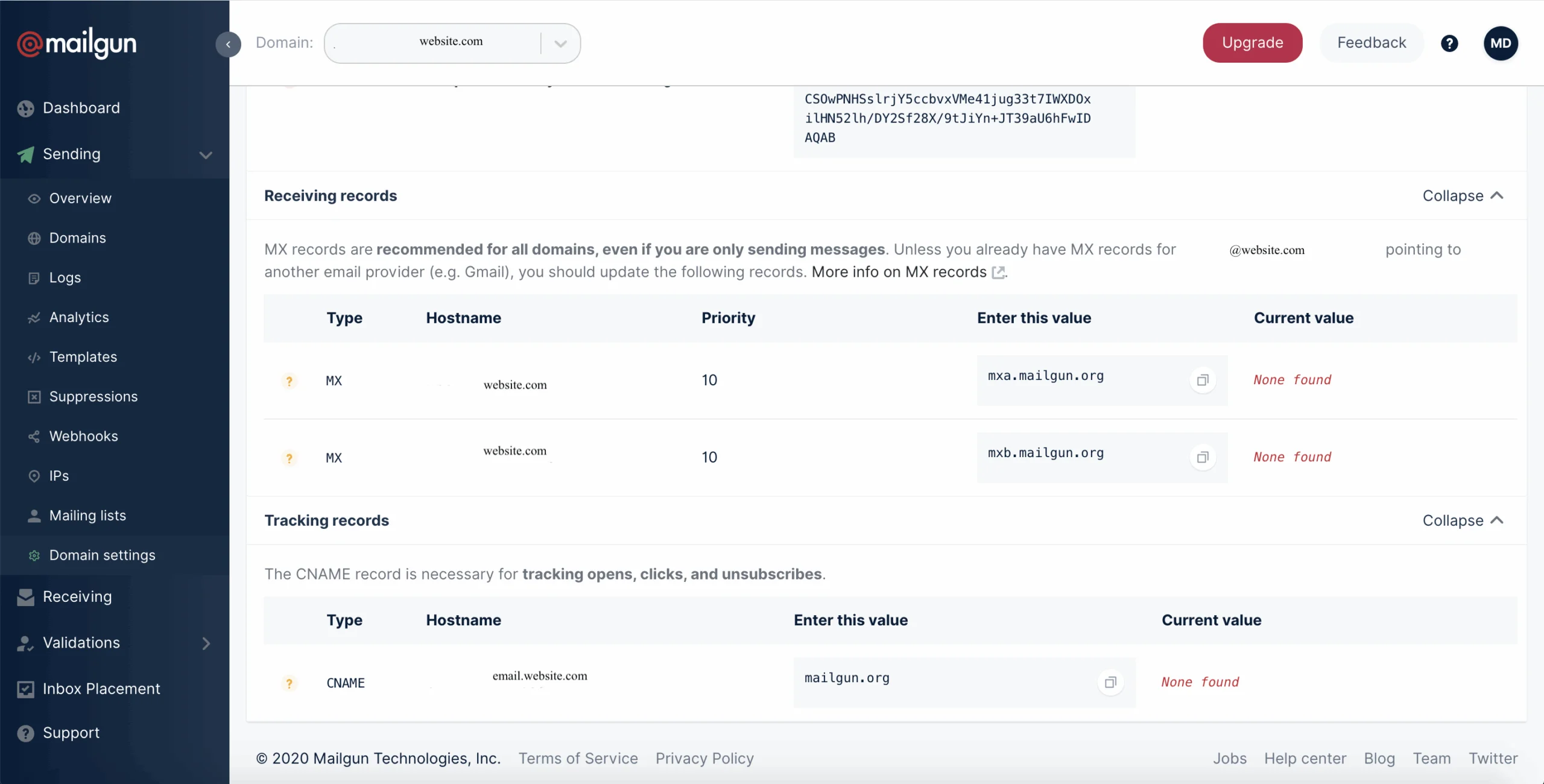Click the Support question icon
Viewport: 1544px width, 784px height.
pyautogui.click(x=25, y=733)
